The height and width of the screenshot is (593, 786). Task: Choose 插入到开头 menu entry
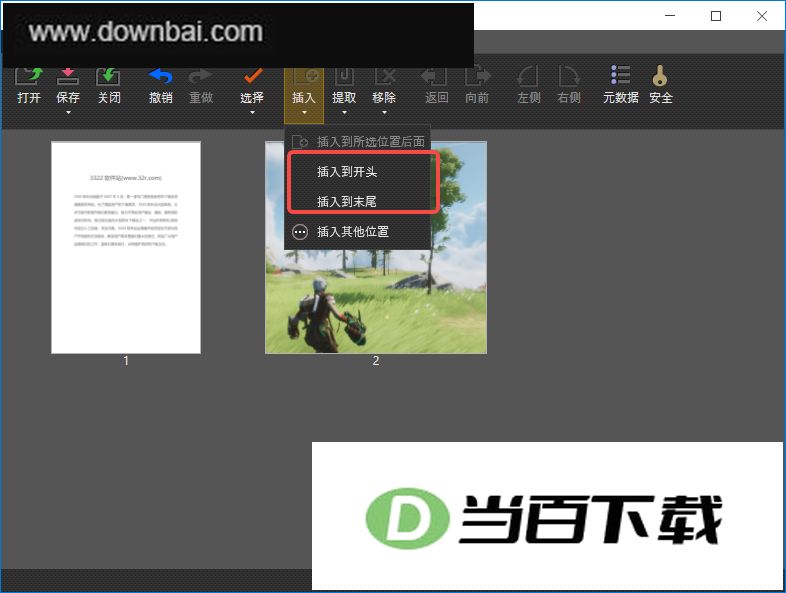point(357,171)
